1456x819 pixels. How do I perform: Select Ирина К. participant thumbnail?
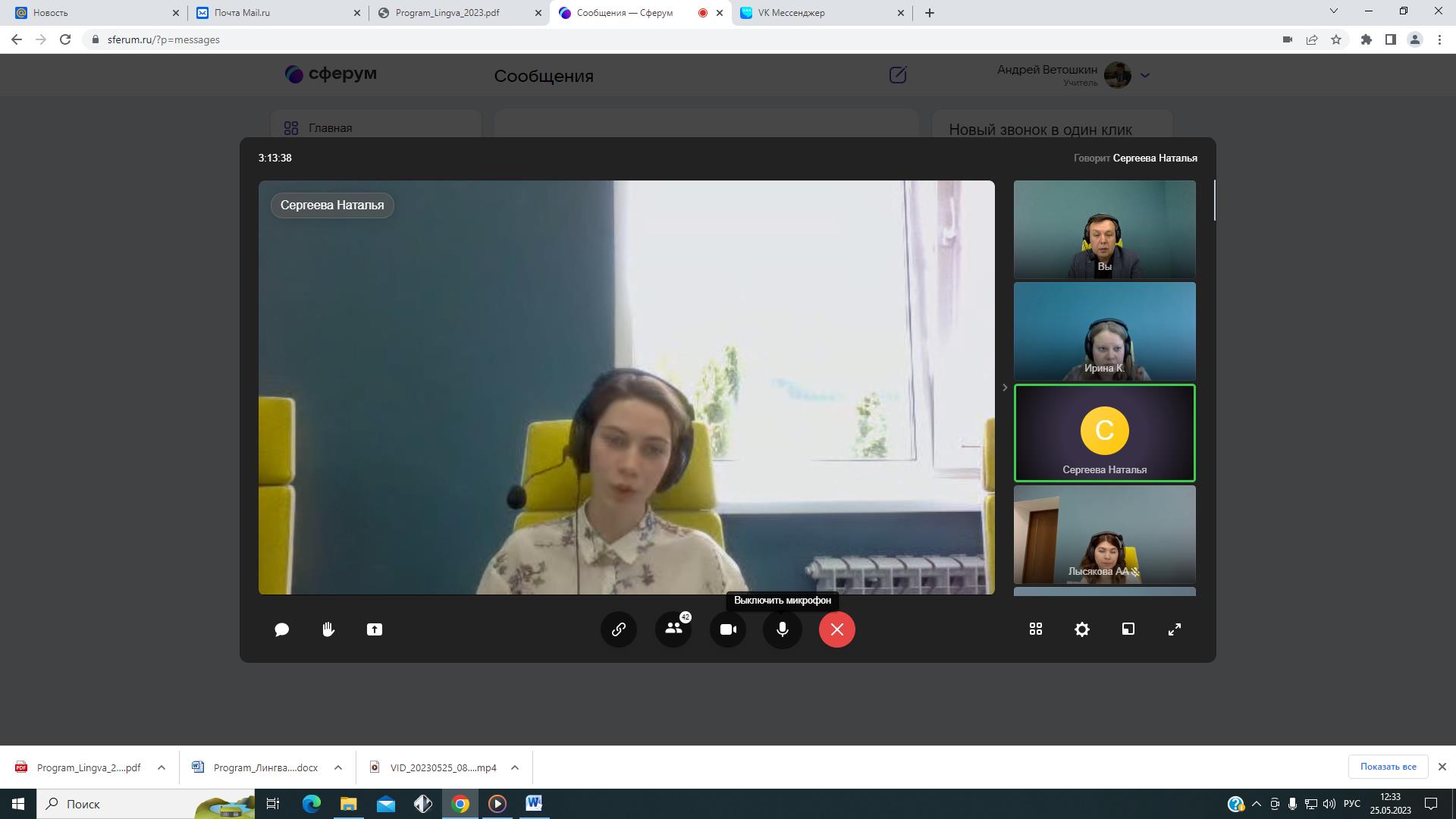point(1104,331)
